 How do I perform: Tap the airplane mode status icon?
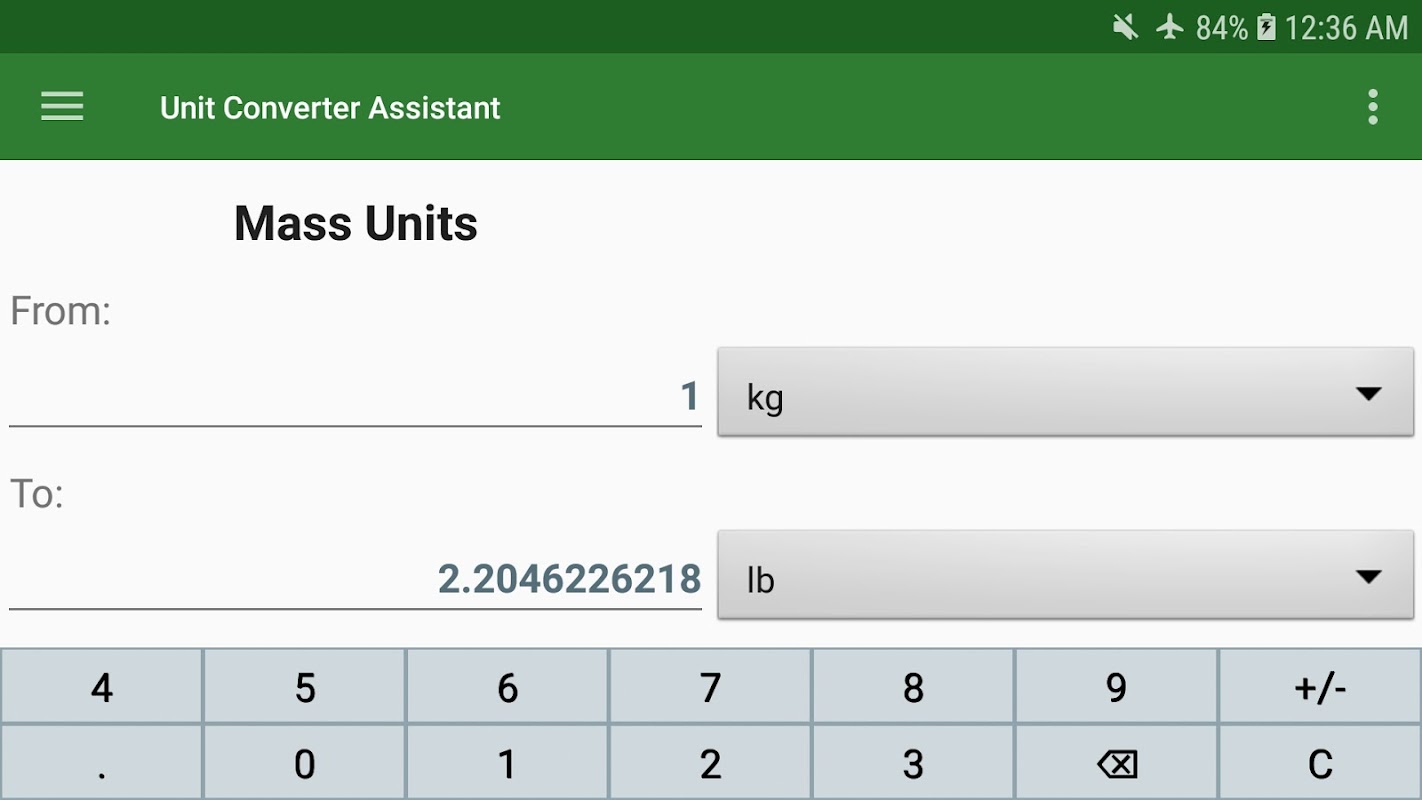[x=1169, y=27]
